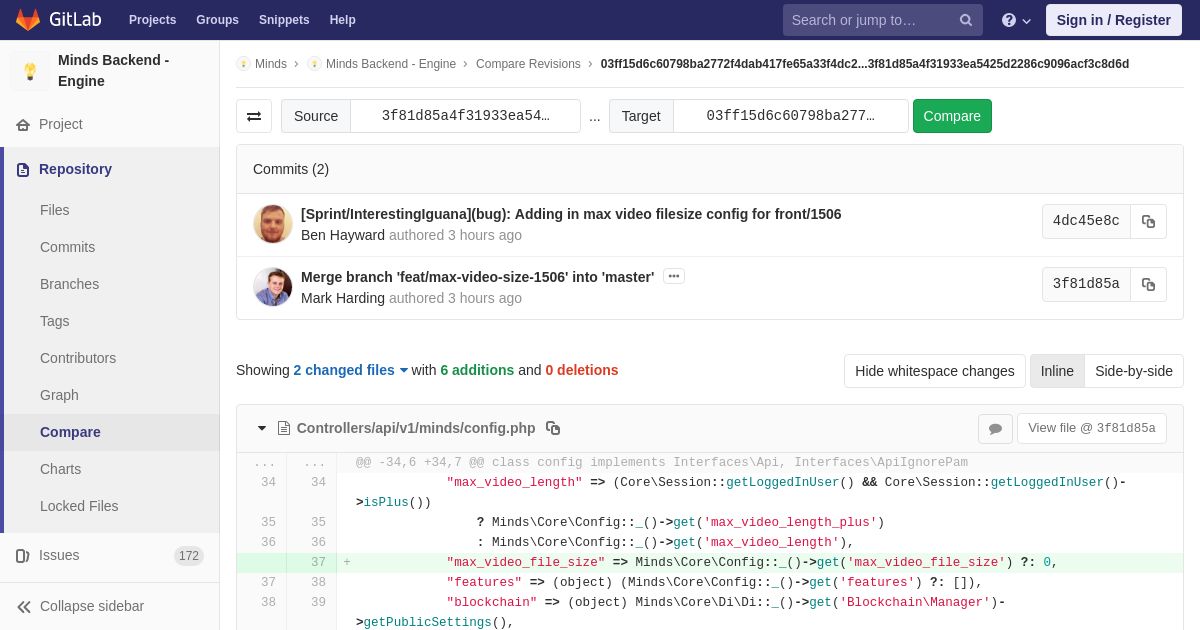Switch diff view to Inline

pos(1057,371)
